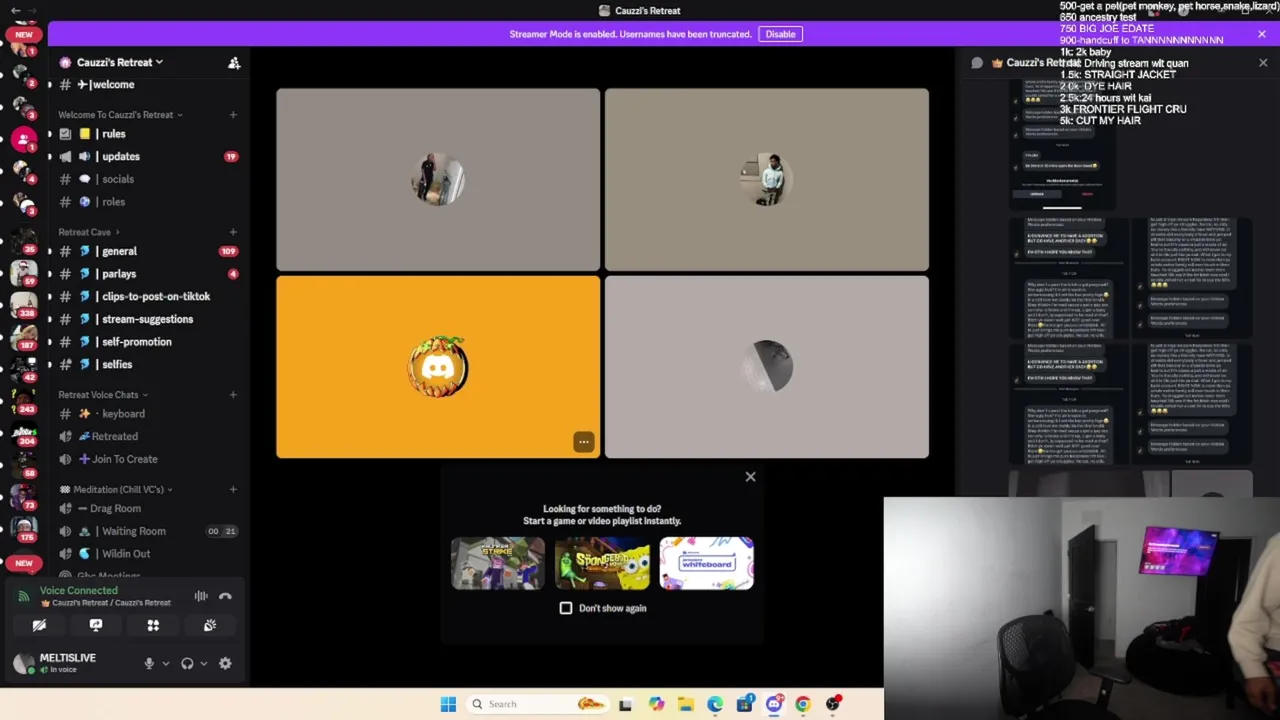Screen dimensions: 1280x720
Task: Share your screen from voice panel
Action: (96, 625)
